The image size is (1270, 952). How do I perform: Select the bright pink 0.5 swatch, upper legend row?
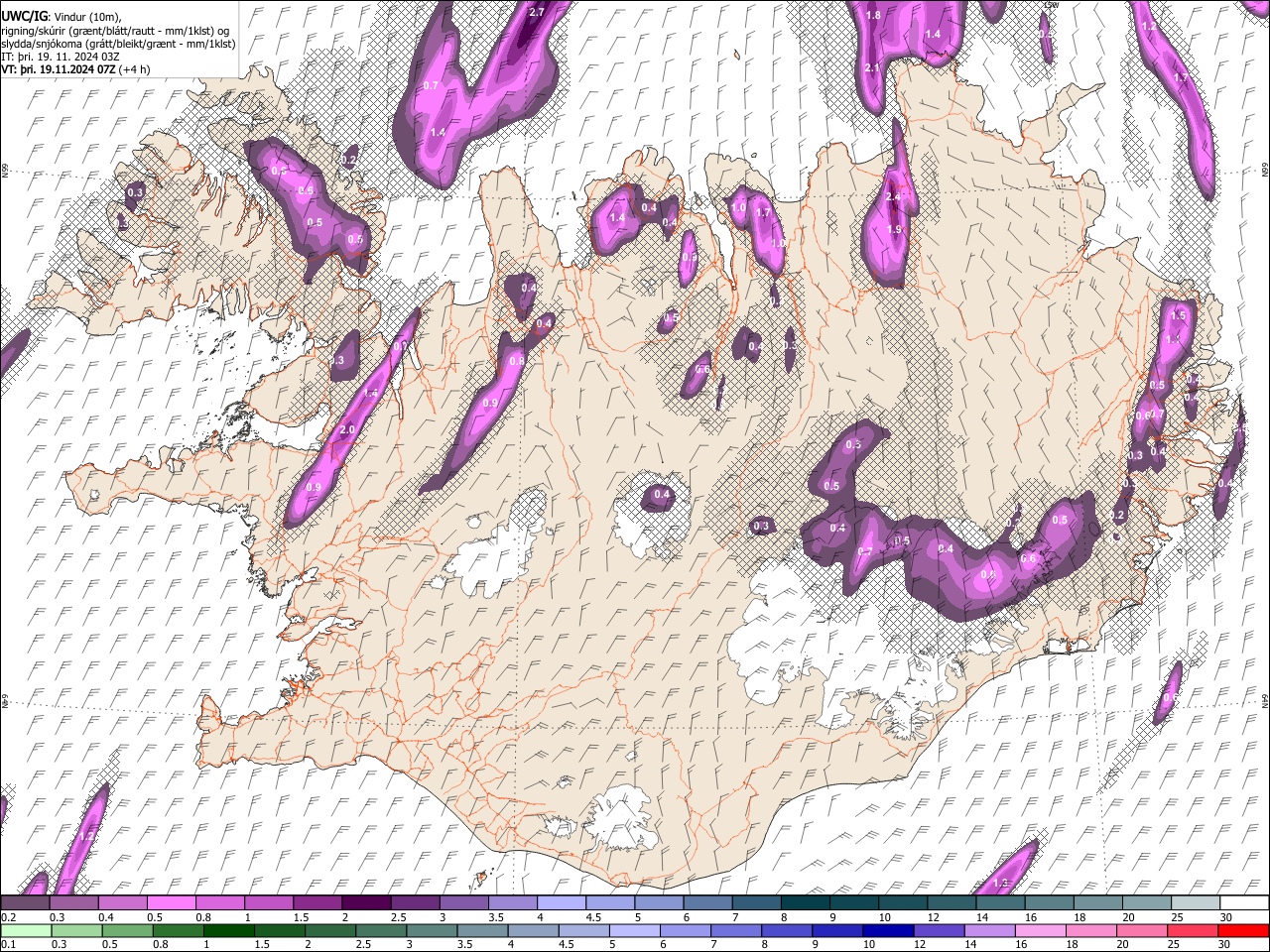pos(171,903)
